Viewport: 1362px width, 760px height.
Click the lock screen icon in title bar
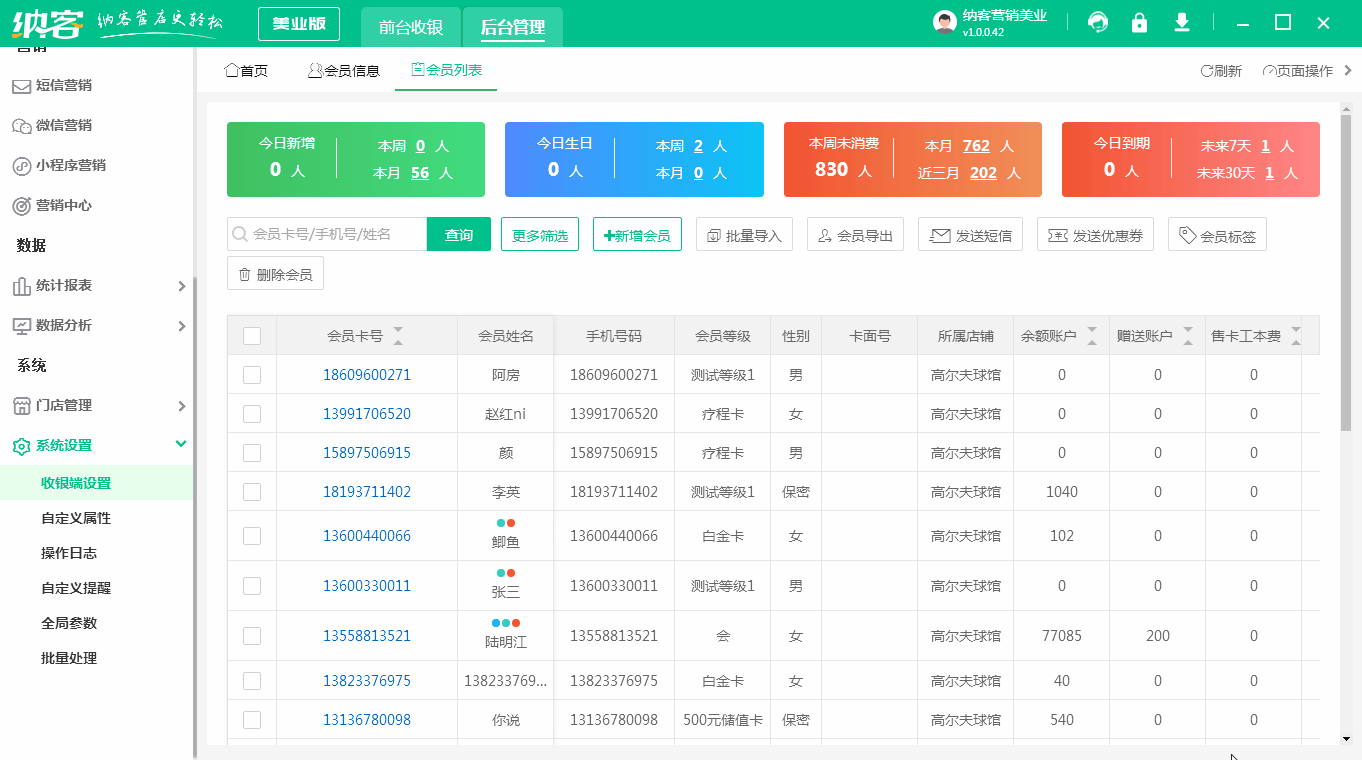tap(1139, 21)
